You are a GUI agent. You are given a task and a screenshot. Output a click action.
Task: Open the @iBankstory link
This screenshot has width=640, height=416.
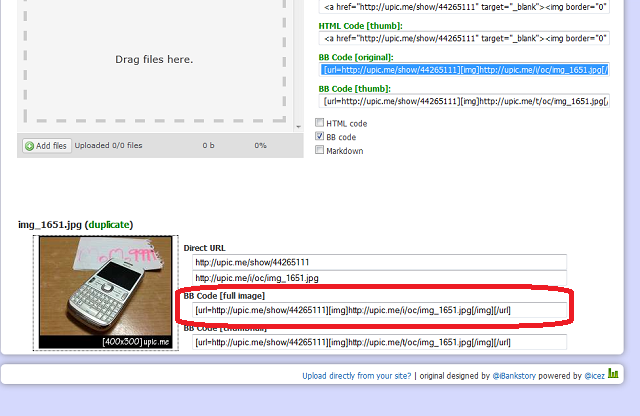pyautogui.click(x=514, y=376)
